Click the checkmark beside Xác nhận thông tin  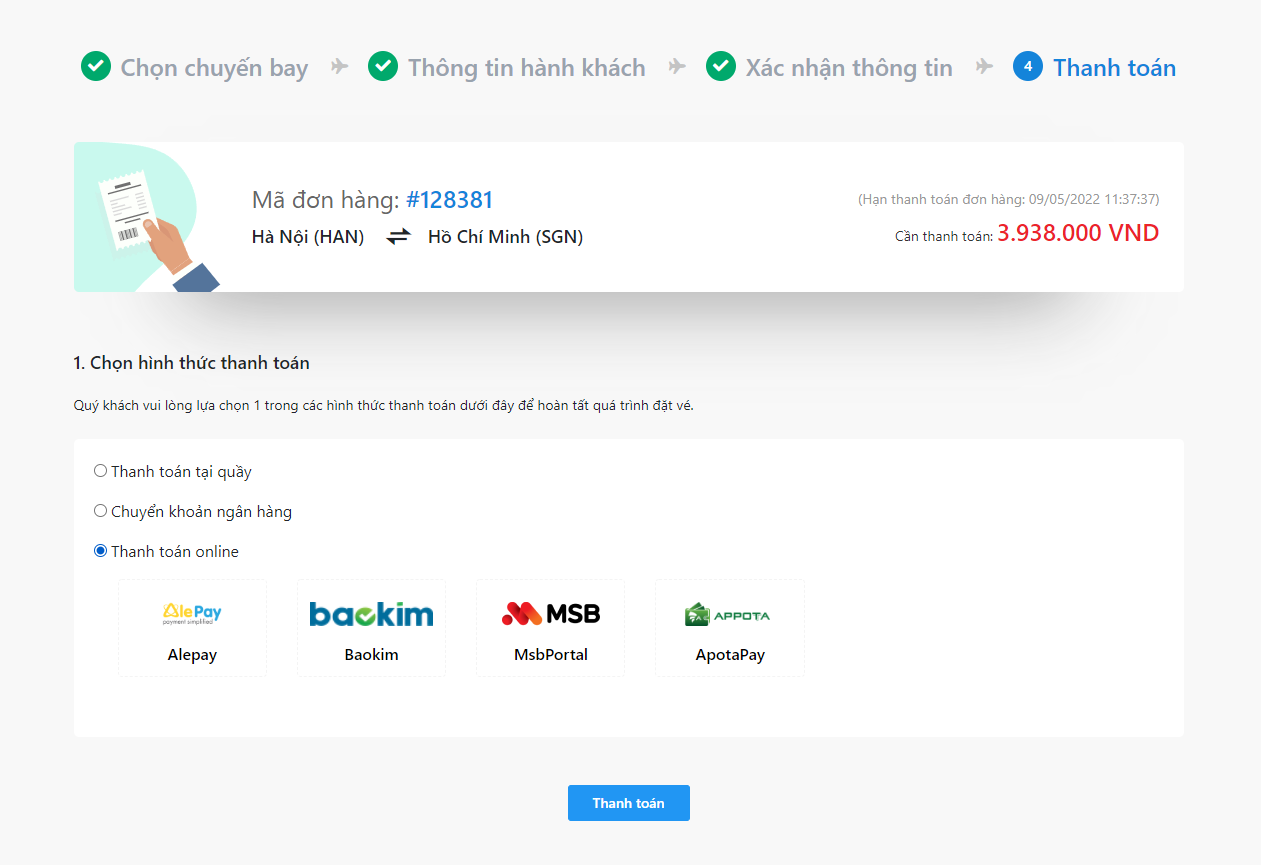[x=721, y=67]
